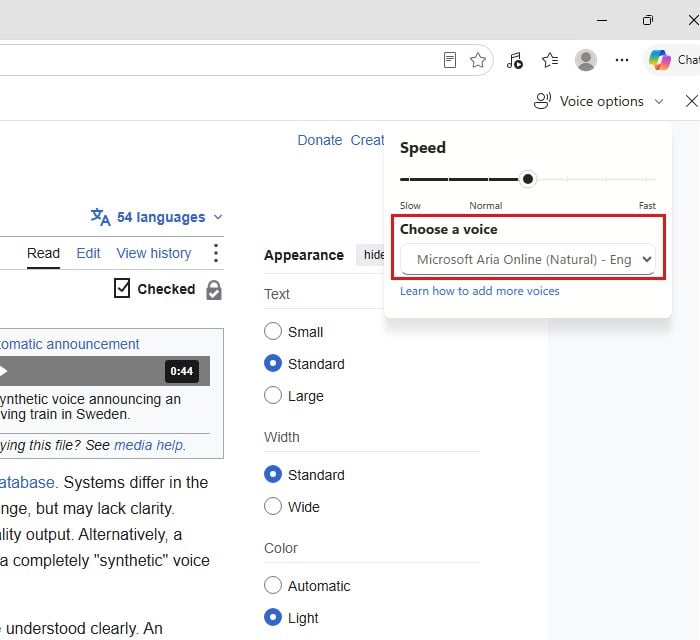Image resolution: width=700 pixels, height=640 pixels.
Task: Select Standard text size
Action: pos(273,363)
